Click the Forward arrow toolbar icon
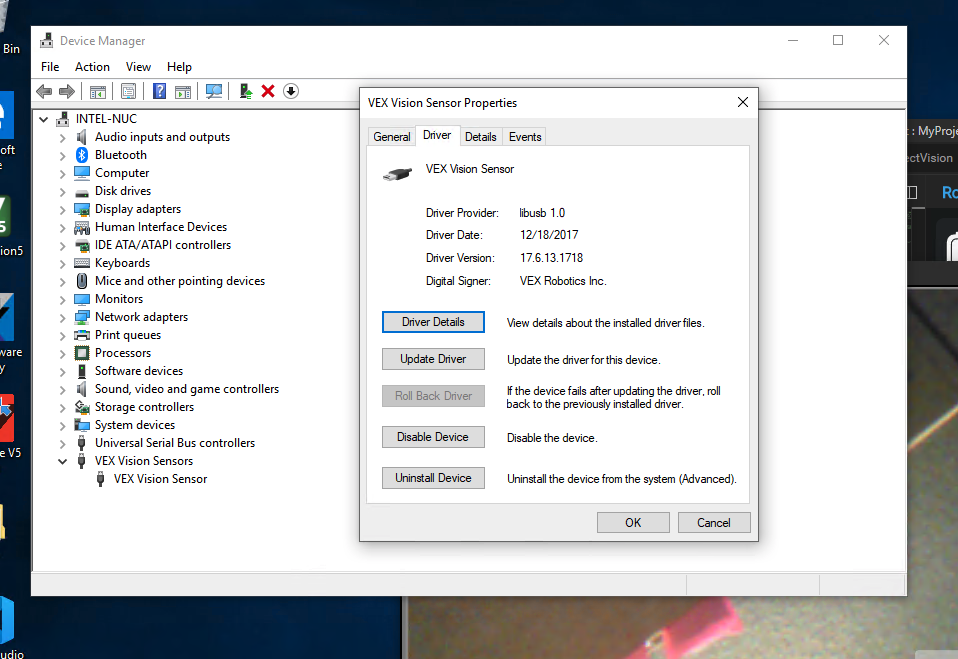 67,92
